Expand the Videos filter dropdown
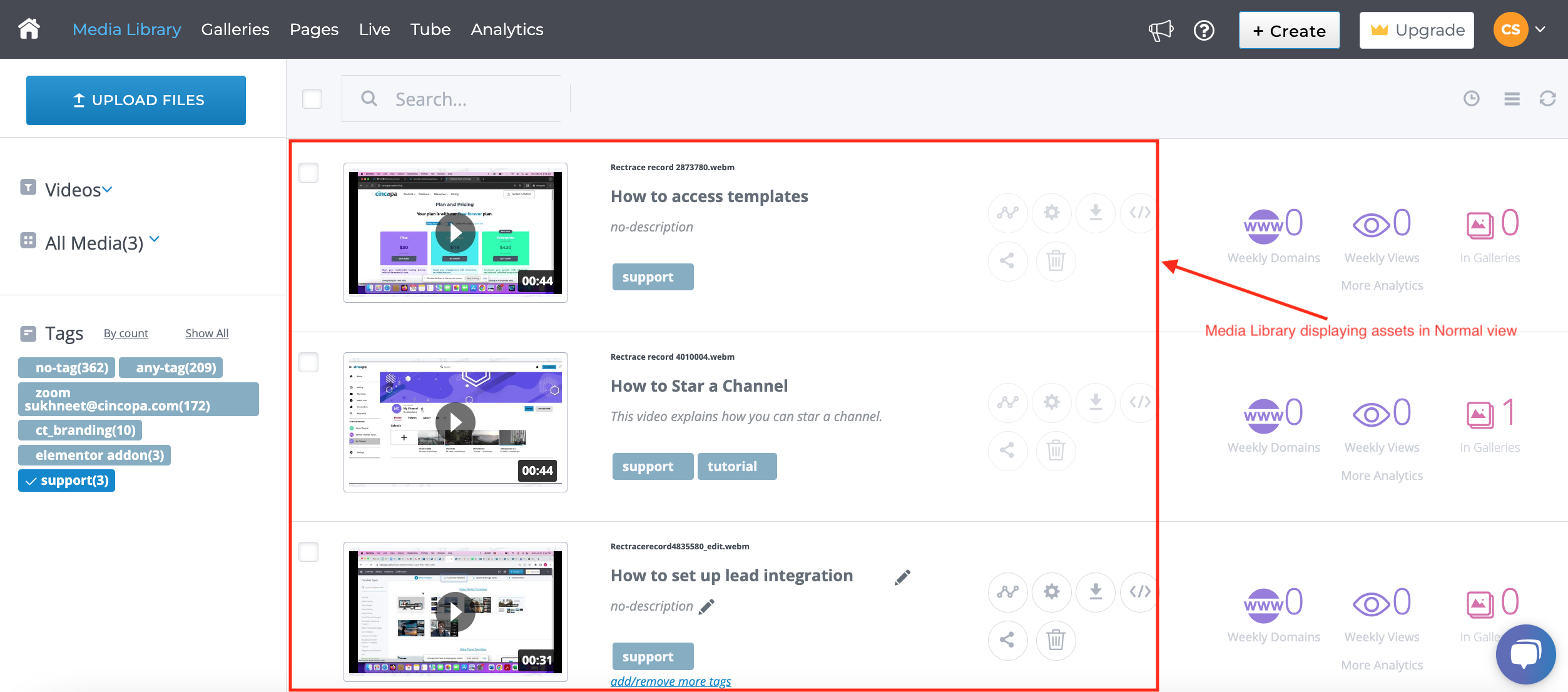Image resolution: width=1568 pixels, height=692 pixels. pyautogui.click(x=107, y=190)
